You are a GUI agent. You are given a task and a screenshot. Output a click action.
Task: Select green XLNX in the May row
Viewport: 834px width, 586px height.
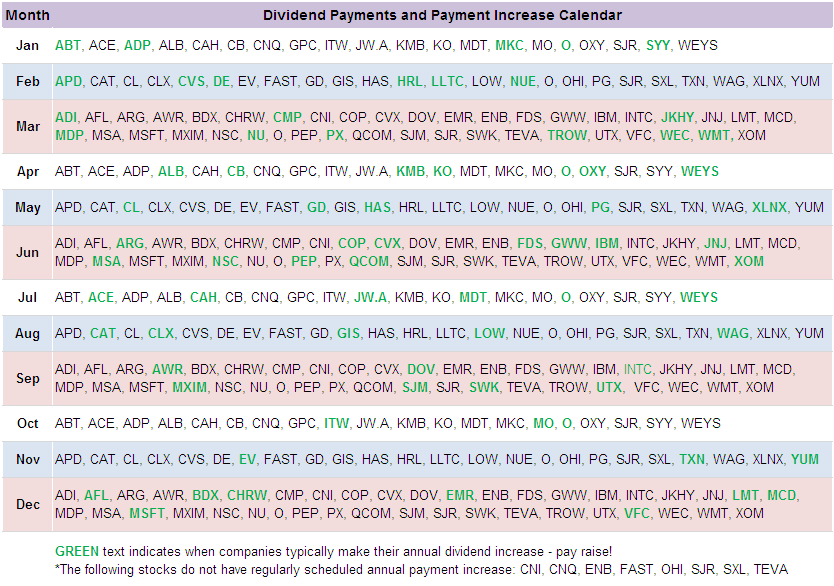[x=769, y=207]
